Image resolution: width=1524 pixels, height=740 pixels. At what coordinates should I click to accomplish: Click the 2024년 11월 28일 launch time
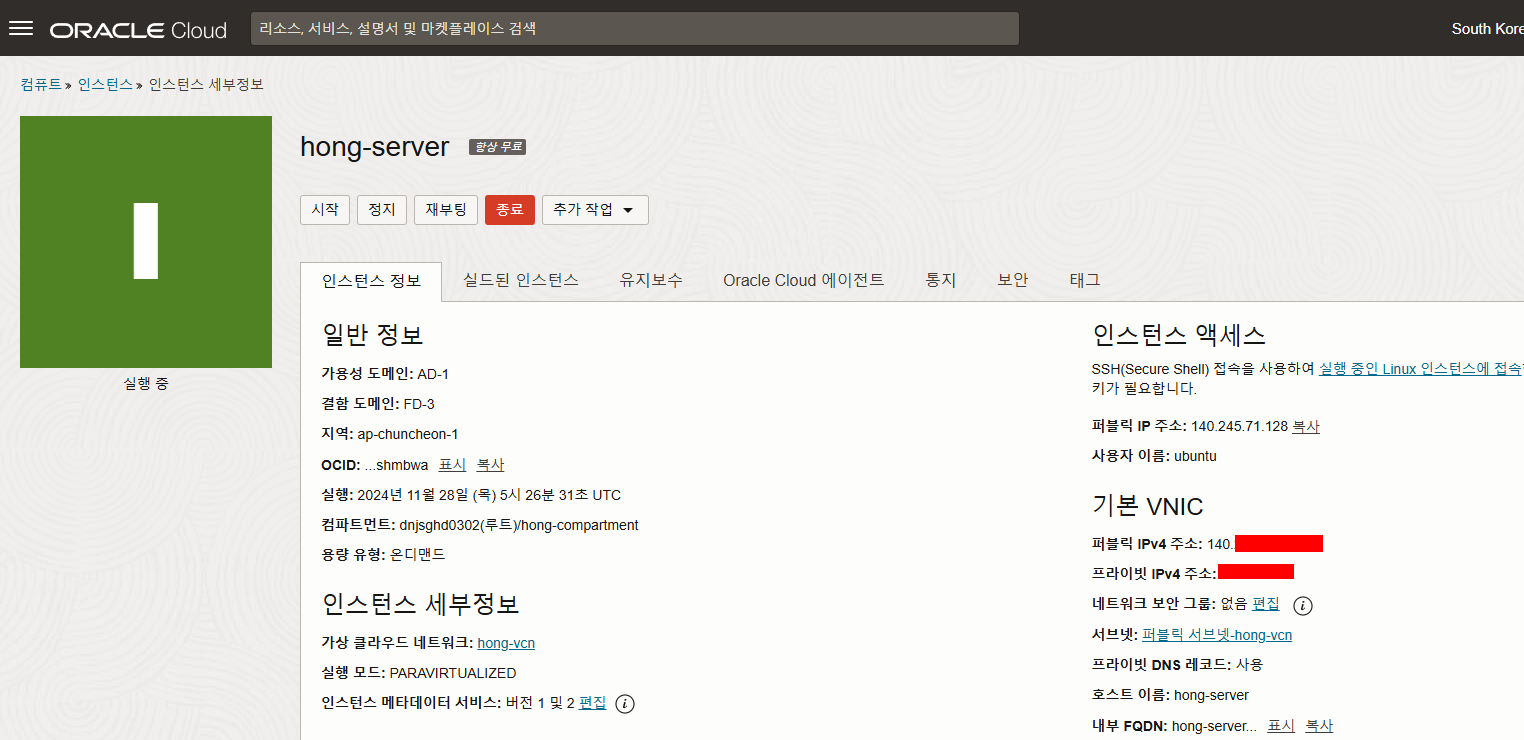point(489,495)
